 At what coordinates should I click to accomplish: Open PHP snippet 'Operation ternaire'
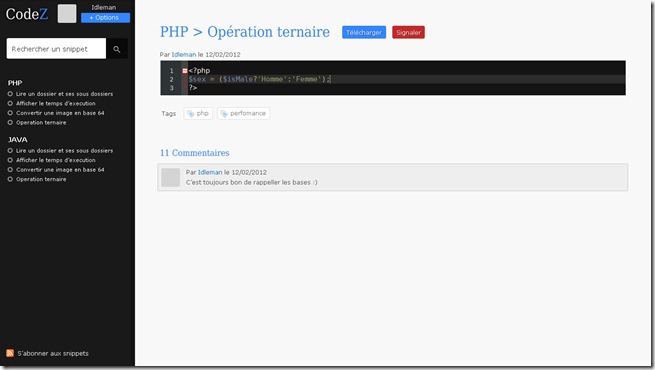pyautogui.click(x=41, y=123)
